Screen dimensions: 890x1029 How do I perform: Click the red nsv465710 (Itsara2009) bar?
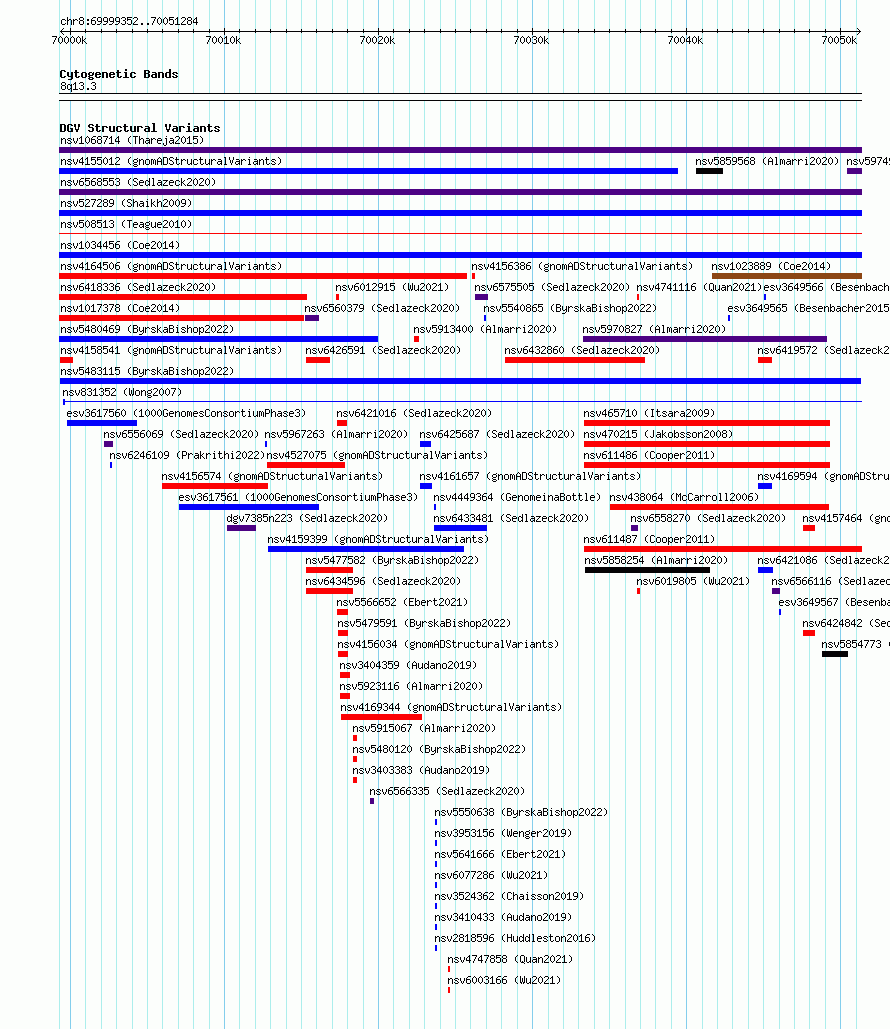tap(707, 423)
